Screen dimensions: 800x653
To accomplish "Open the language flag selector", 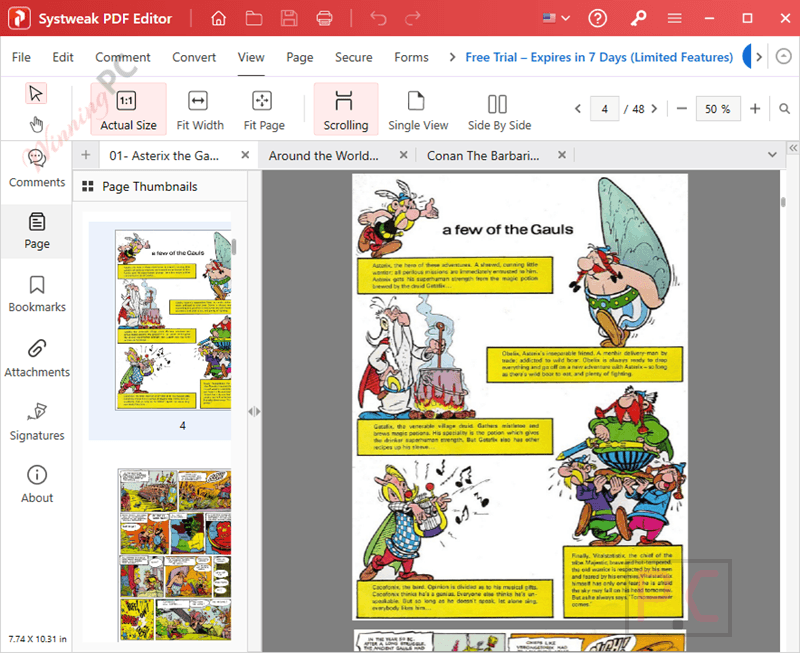I will click(556, 18).
